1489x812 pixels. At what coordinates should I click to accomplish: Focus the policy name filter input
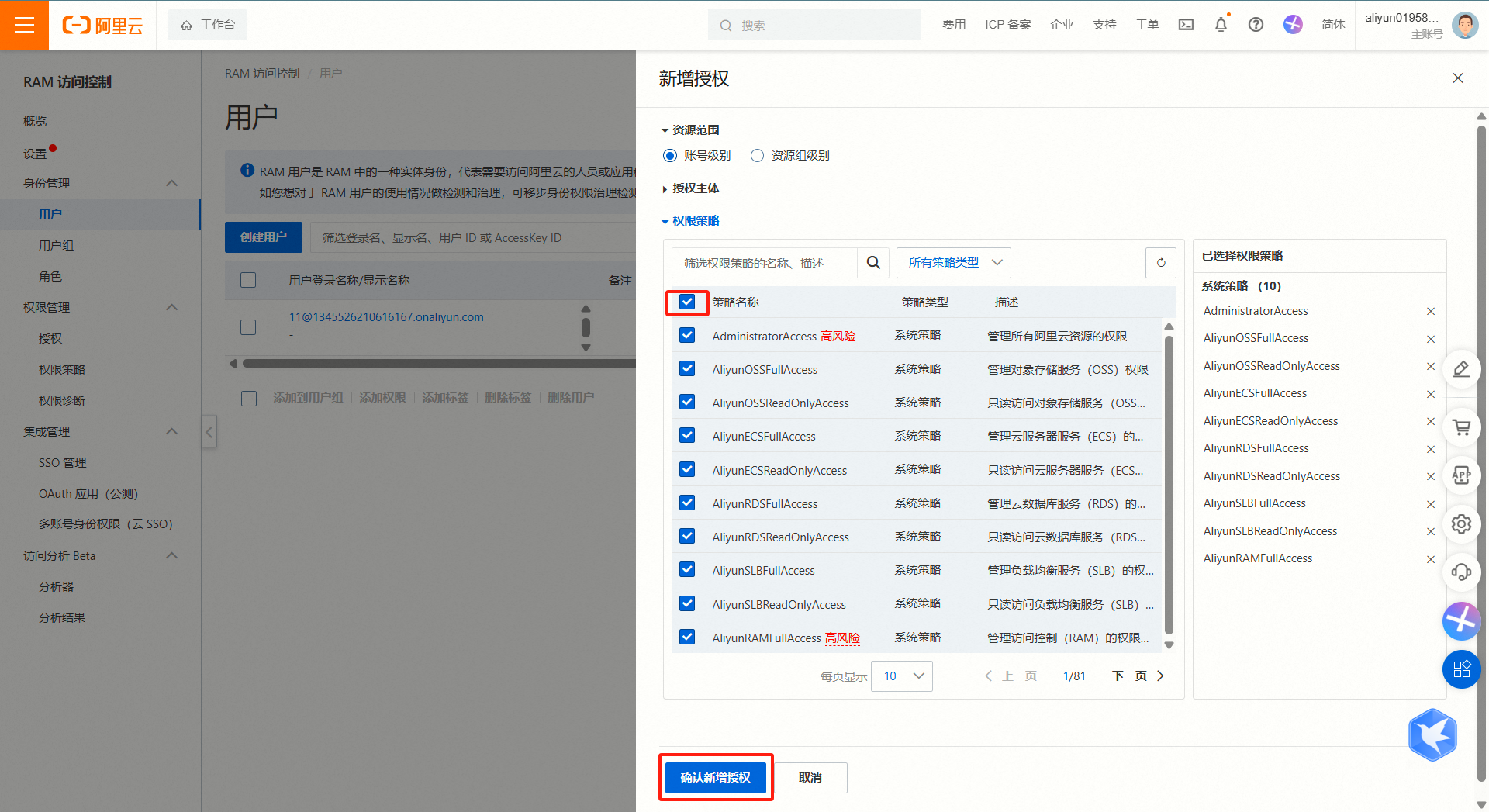pyautogui.click(x=764, y=263)
